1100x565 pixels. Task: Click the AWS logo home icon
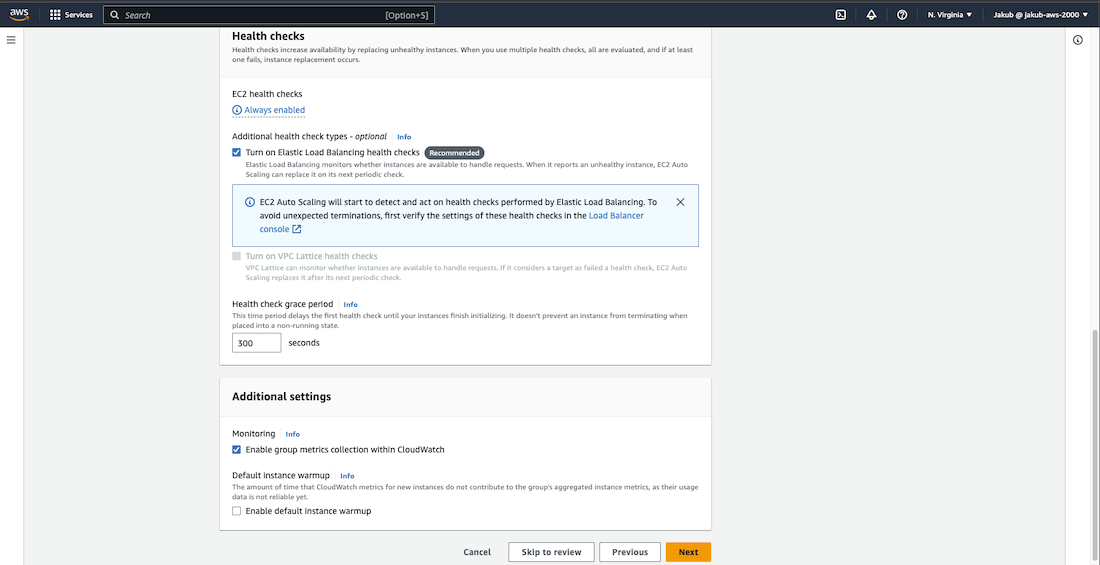pos(19,15)
